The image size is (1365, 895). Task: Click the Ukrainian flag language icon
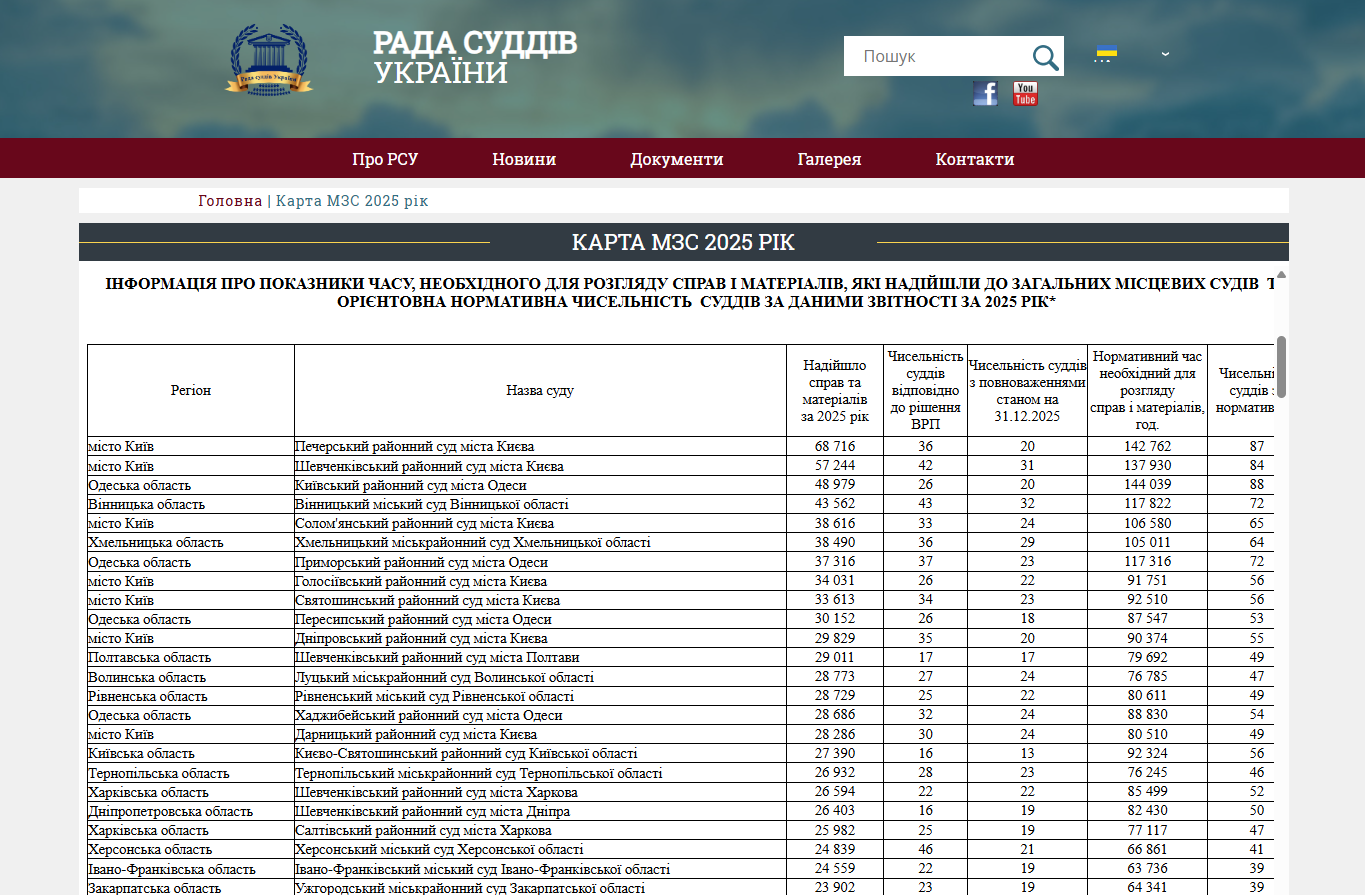point(1106,54)
